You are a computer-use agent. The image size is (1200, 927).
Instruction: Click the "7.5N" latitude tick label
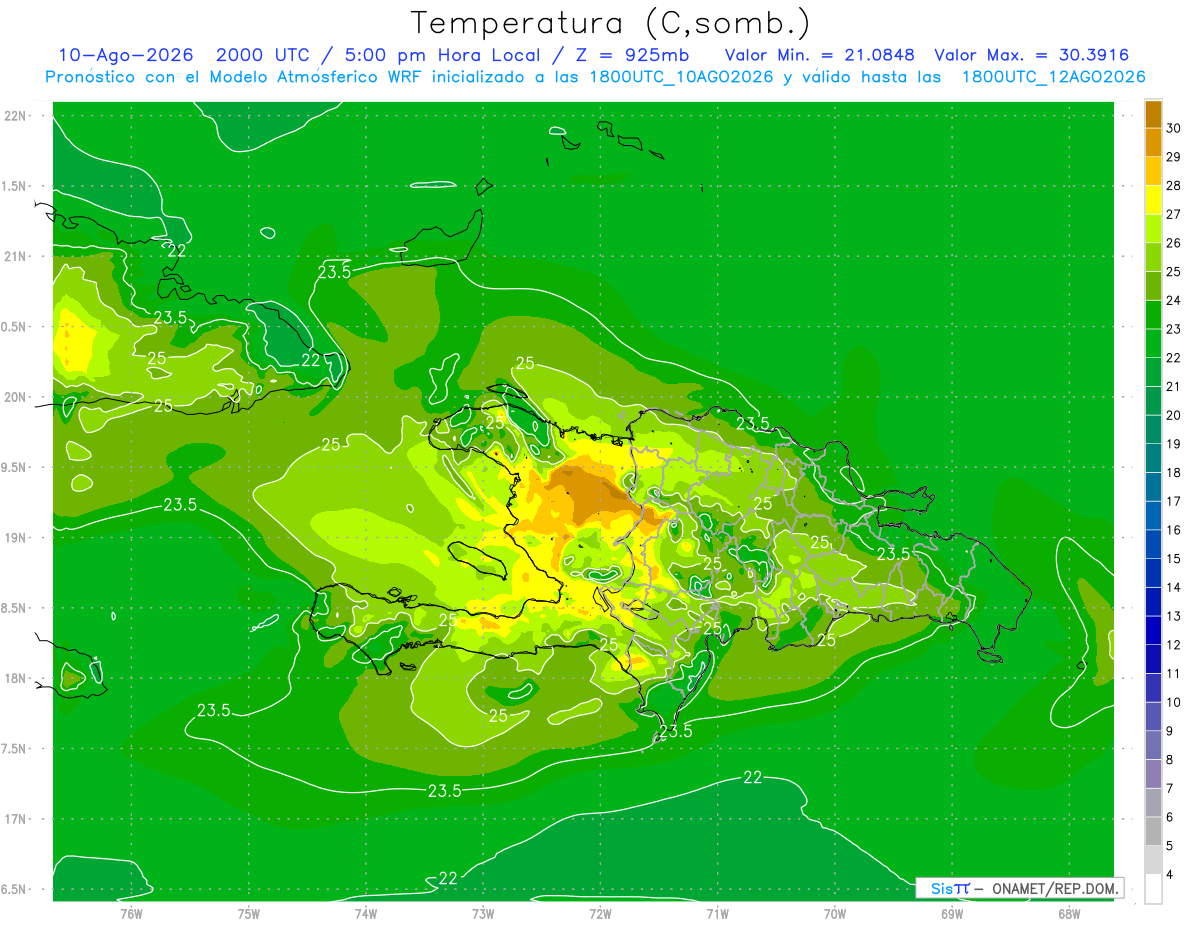[x=15, y=749]
